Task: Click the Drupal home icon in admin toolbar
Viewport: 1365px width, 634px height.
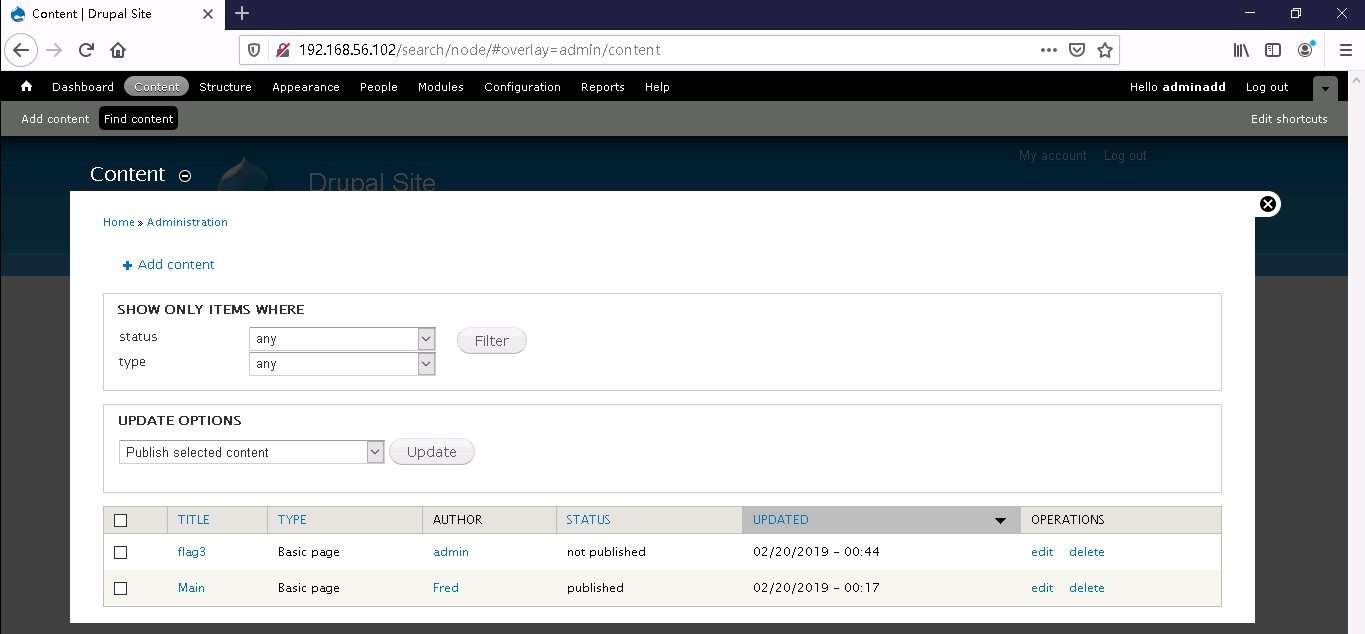Action: tap(26, 87)
